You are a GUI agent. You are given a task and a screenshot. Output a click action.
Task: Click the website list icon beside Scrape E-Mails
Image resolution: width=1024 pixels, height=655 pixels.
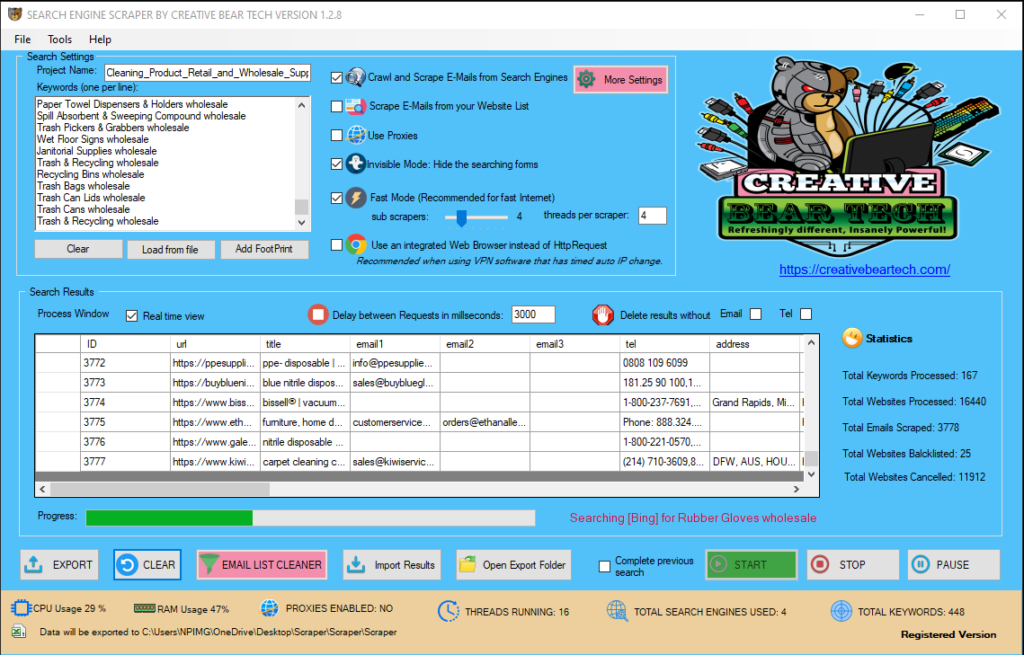(x=355, y=106)
